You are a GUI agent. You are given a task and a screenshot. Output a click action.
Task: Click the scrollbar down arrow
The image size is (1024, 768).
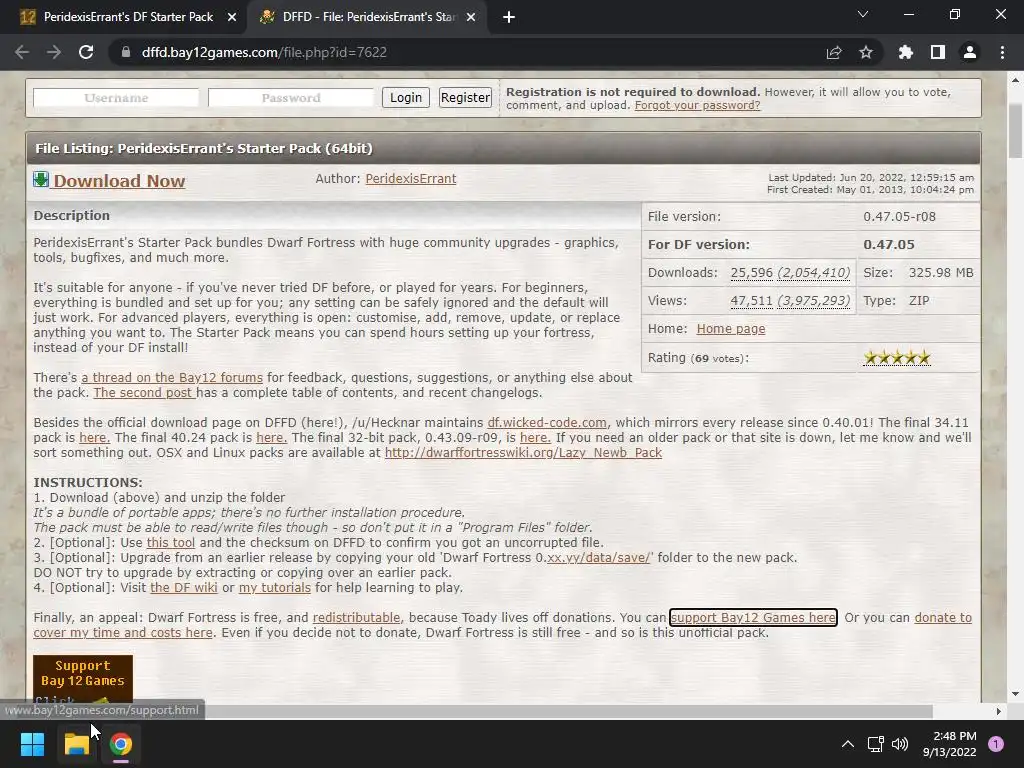pyautogui.click(x=1016, y=694)
